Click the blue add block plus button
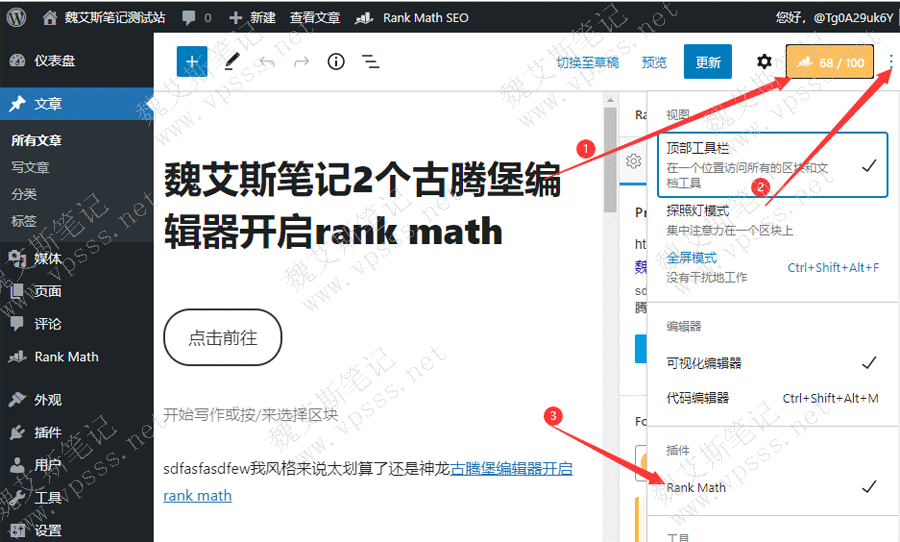 (192, 61)
